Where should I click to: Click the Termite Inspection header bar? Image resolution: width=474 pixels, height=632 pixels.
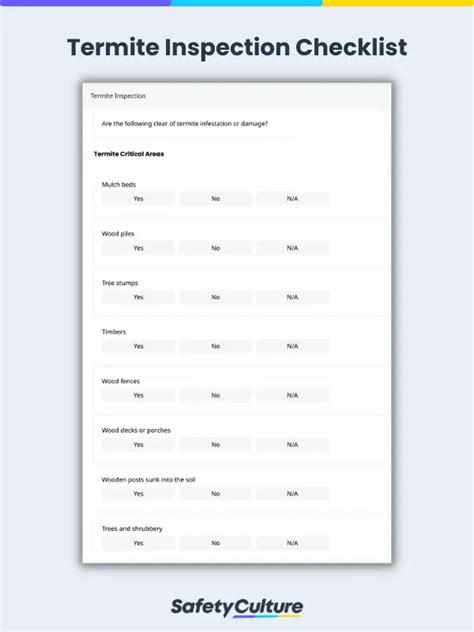237,96
